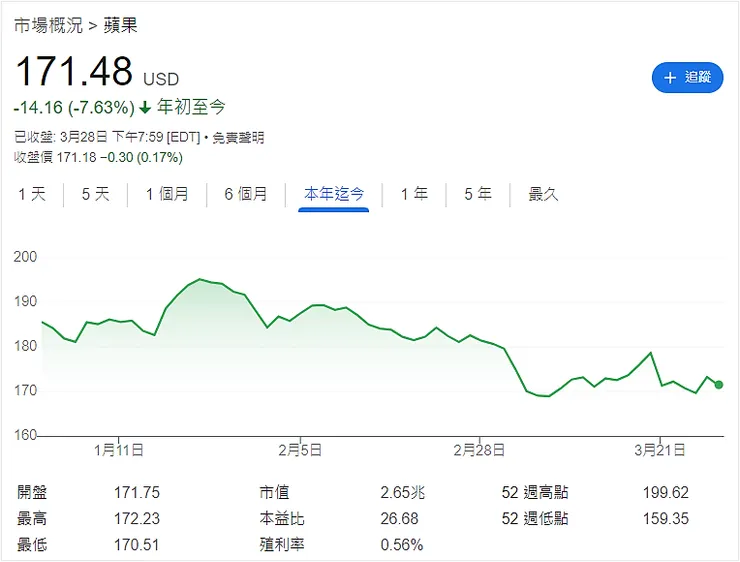This screenshot has width=740, height=562.
Task: Click the 本益比 label
Action: tap(282, 519)
